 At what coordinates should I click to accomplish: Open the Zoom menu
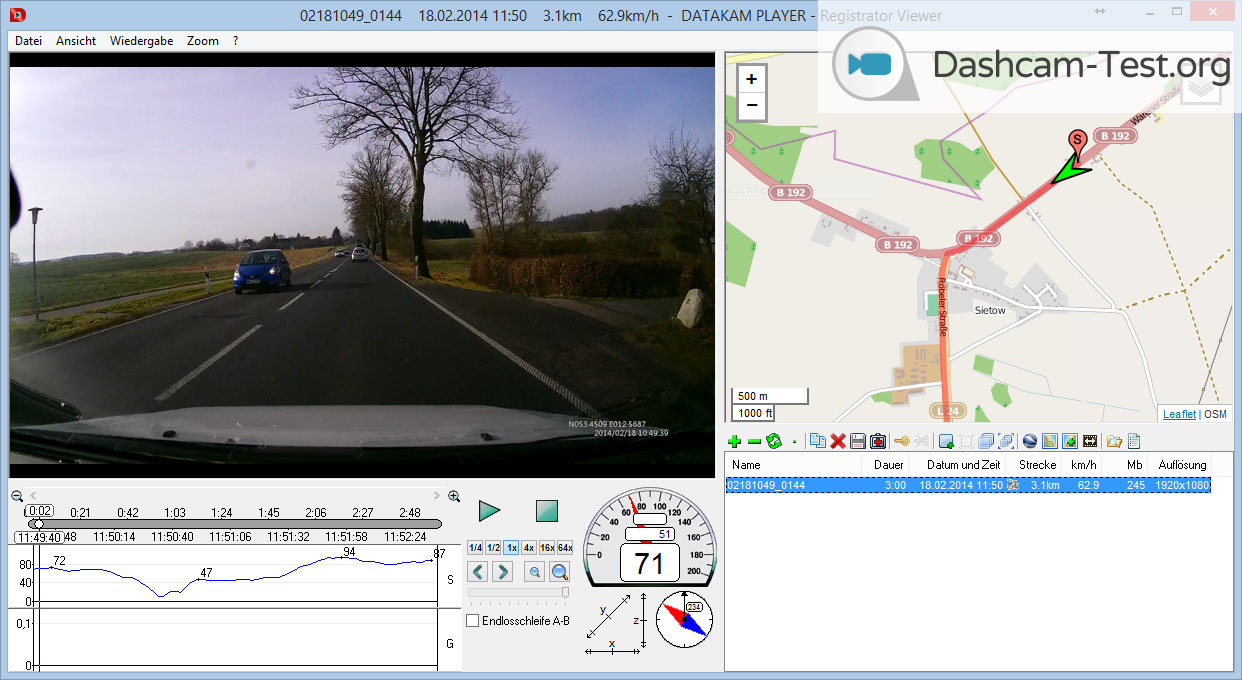(x=203, y=41)
